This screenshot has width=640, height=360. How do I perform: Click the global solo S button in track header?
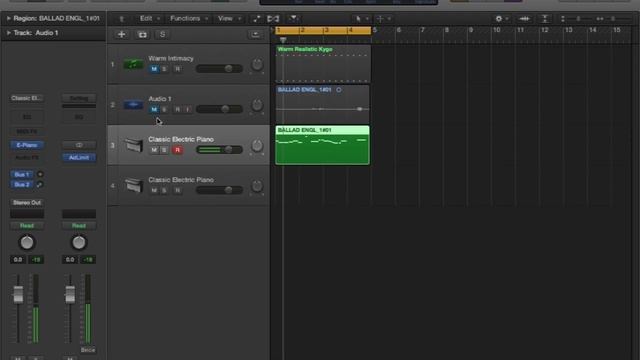[162, 34]
